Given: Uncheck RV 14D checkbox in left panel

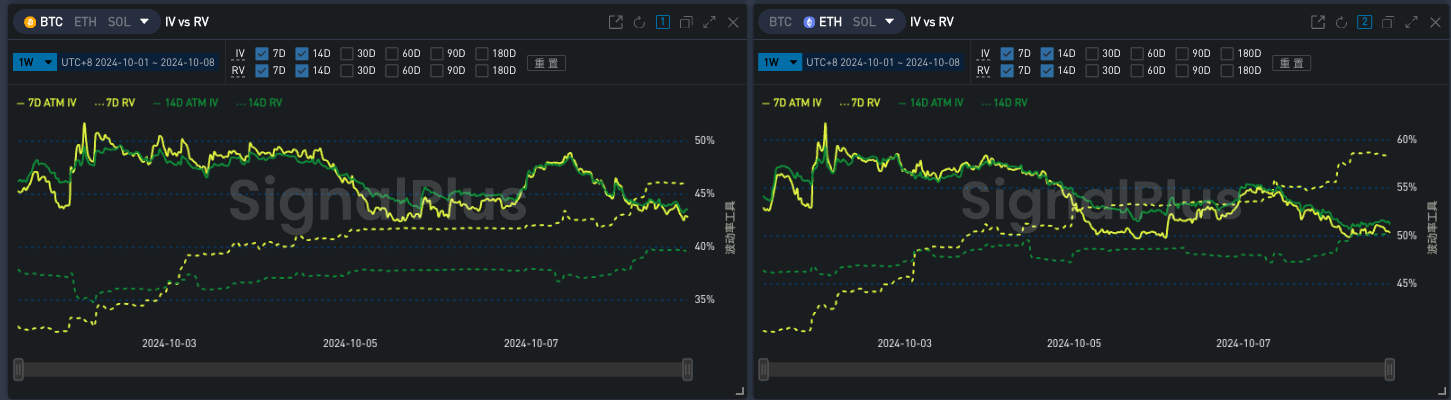Looking at the screenshot, I should point(302,70).
